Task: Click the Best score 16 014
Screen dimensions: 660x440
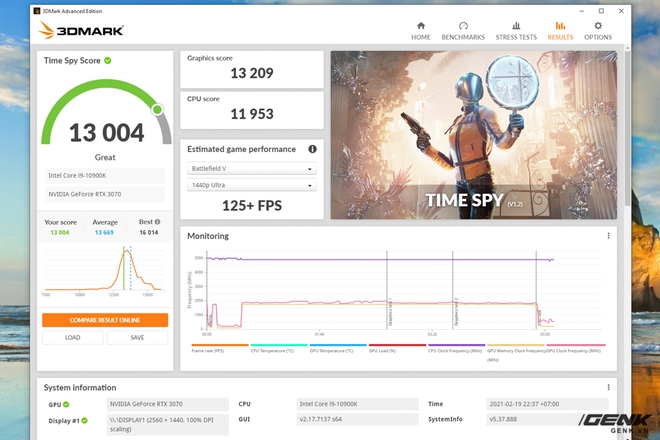Action: coord(149,232)
